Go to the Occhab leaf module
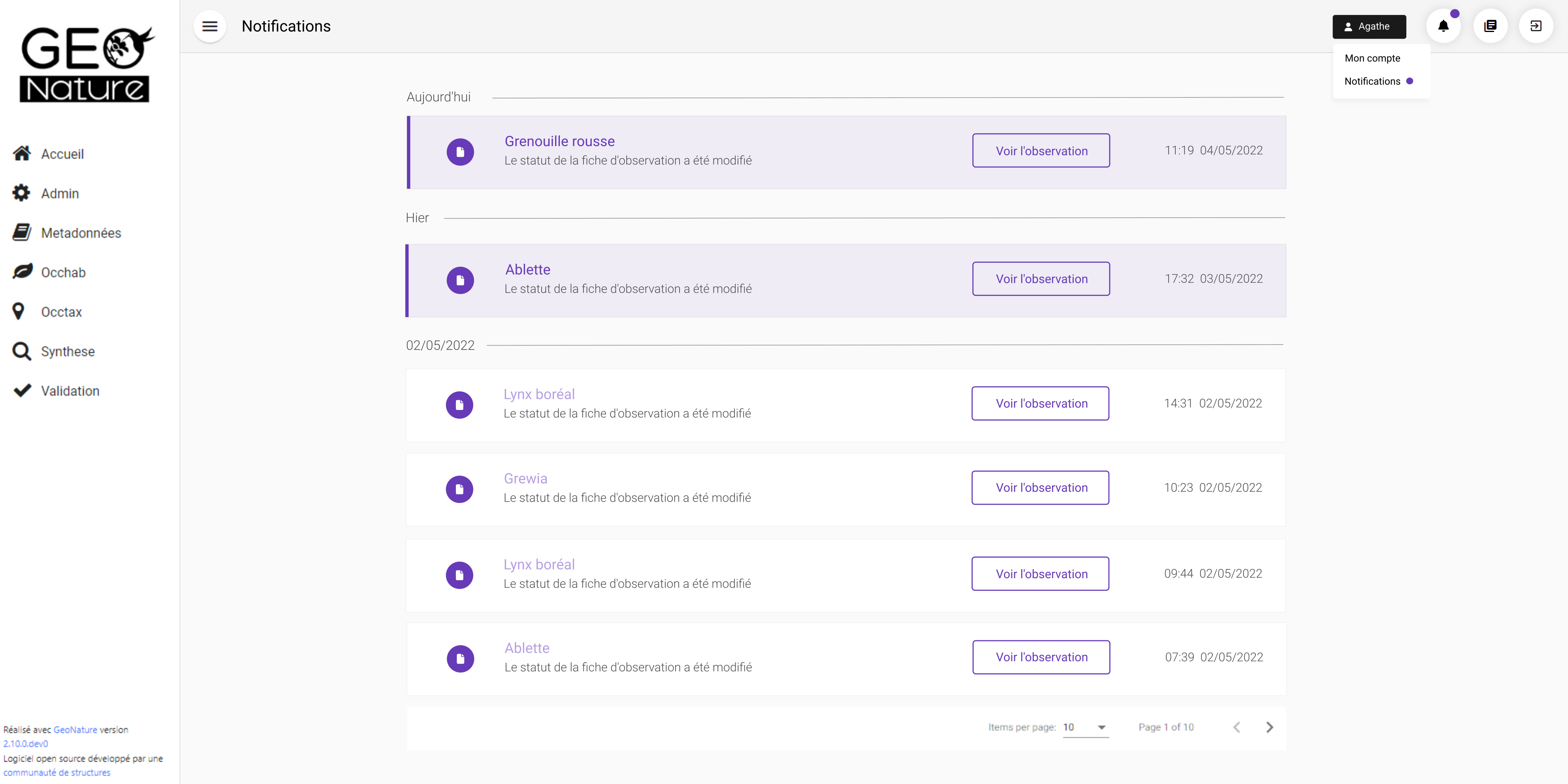Screen dimensions: 1568x784 (63, 273)
